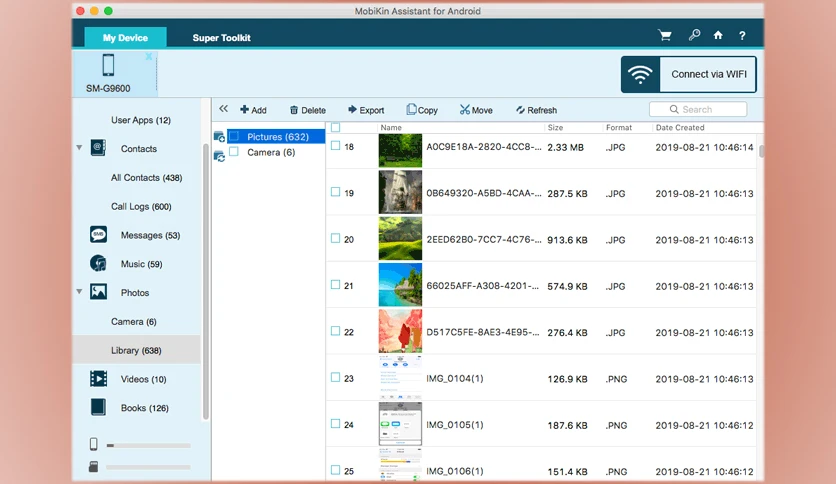Click the phone storage usage bar
The image size is (836, 484).
pos(148,445)
